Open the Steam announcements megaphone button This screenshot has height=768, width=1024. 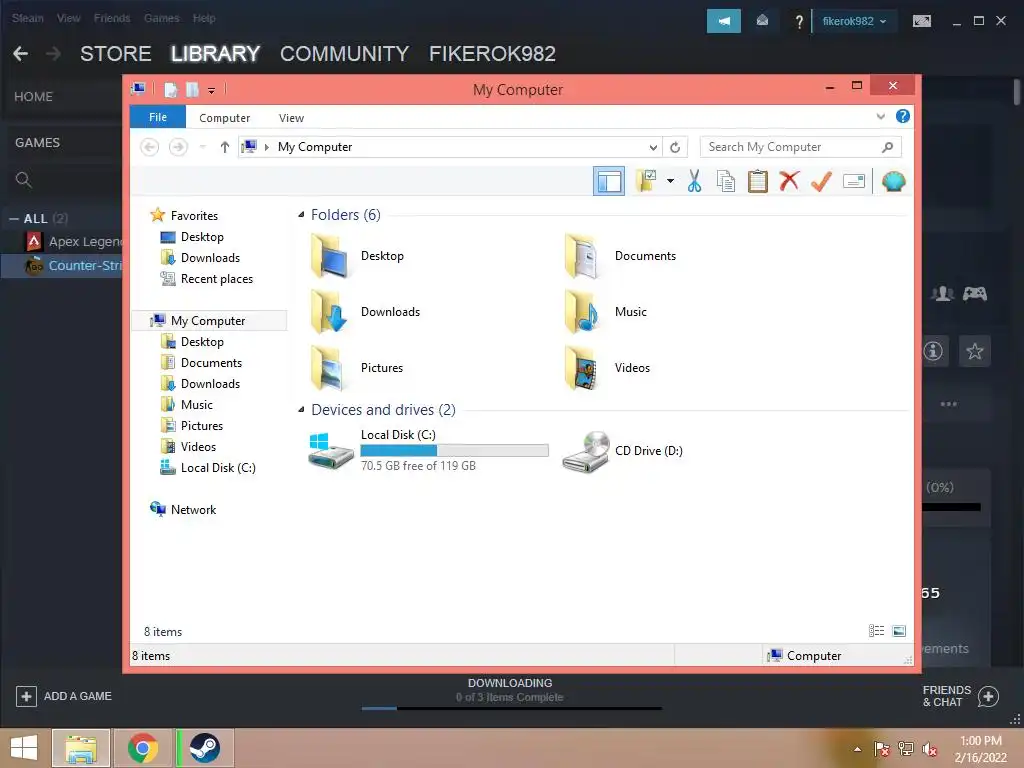pyautogui.click(x=724, y=21)
